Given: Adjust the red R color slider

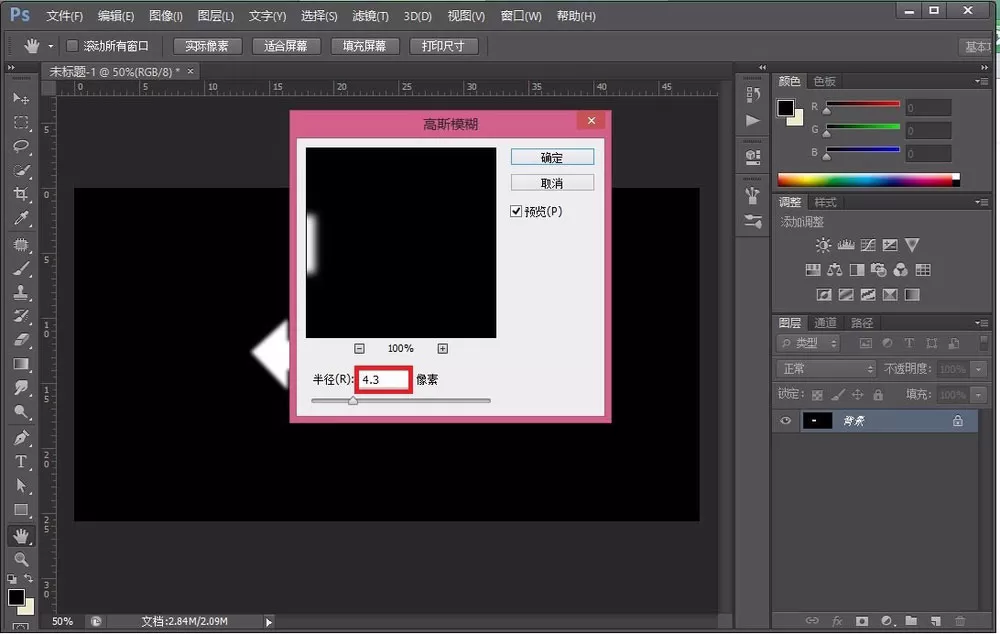Looking at the screenshot, I should pyautogui.click(x=827, y=110).
